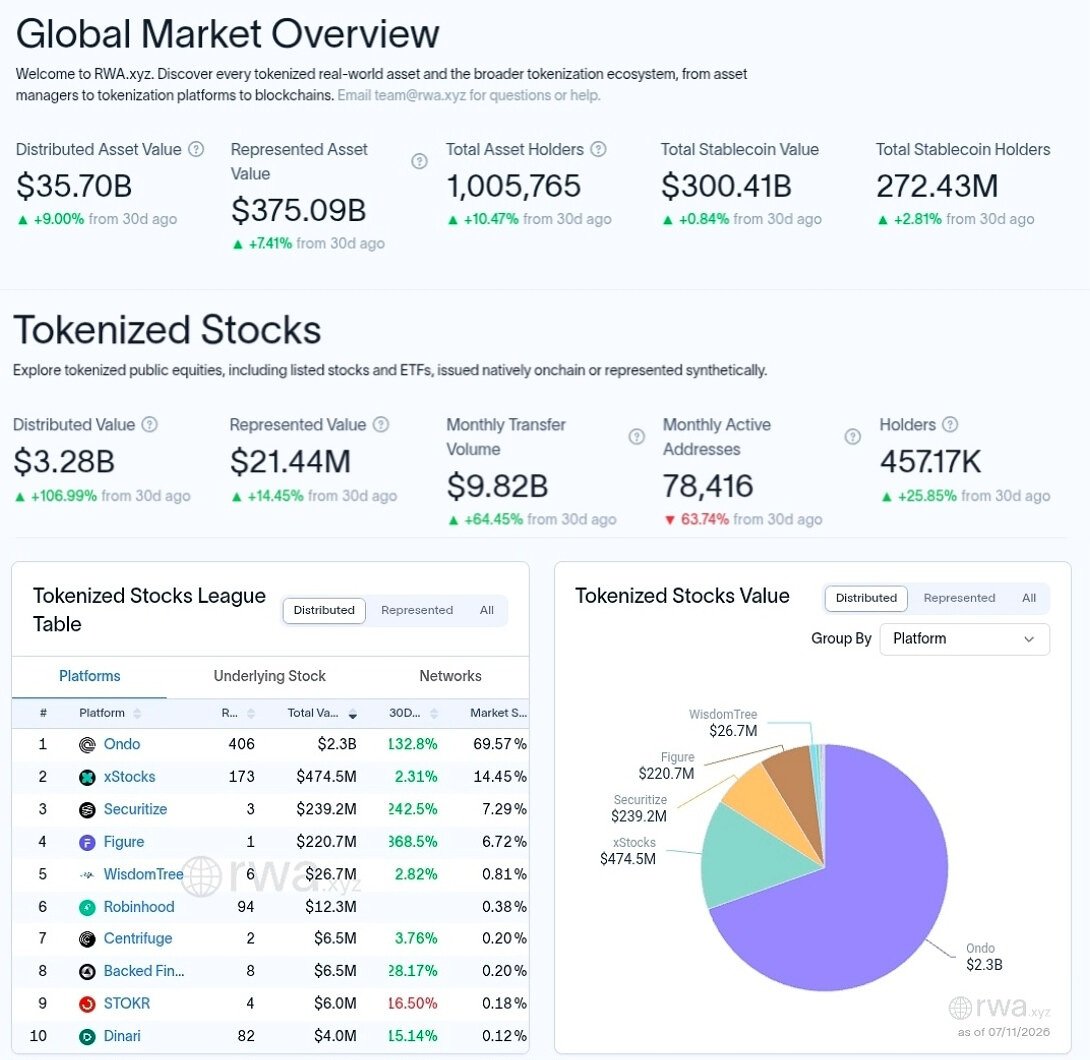Screen dimensions: 1090x1060
Task: Click the Email team@rwa.xyz link
Action: tap(469, 95)
